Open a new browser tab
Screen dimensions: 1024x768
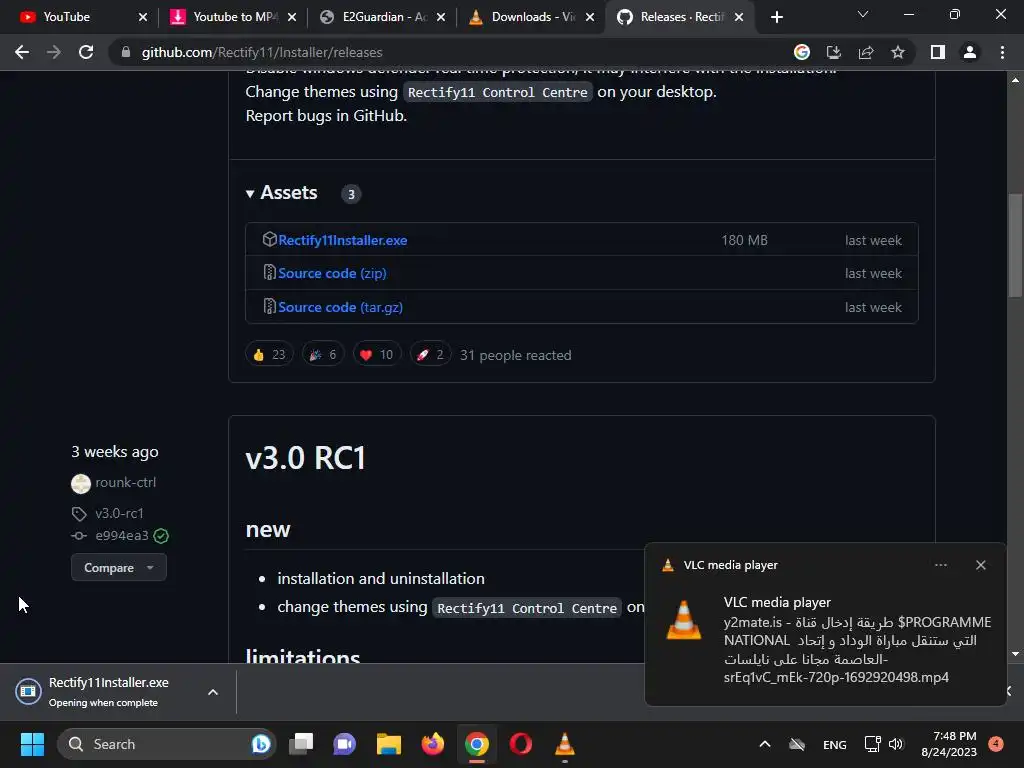pyautogui.click(x=776, y=17)
